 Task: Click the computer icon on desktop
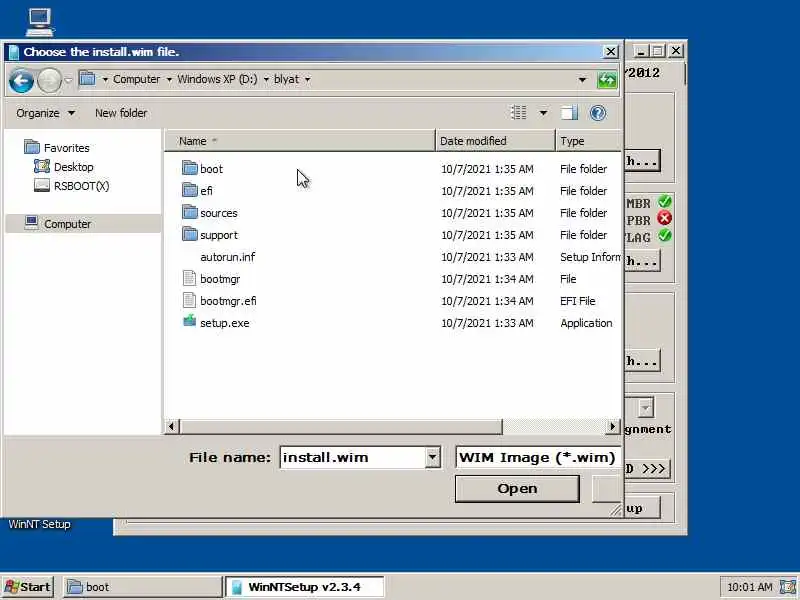tap(40, 22)
